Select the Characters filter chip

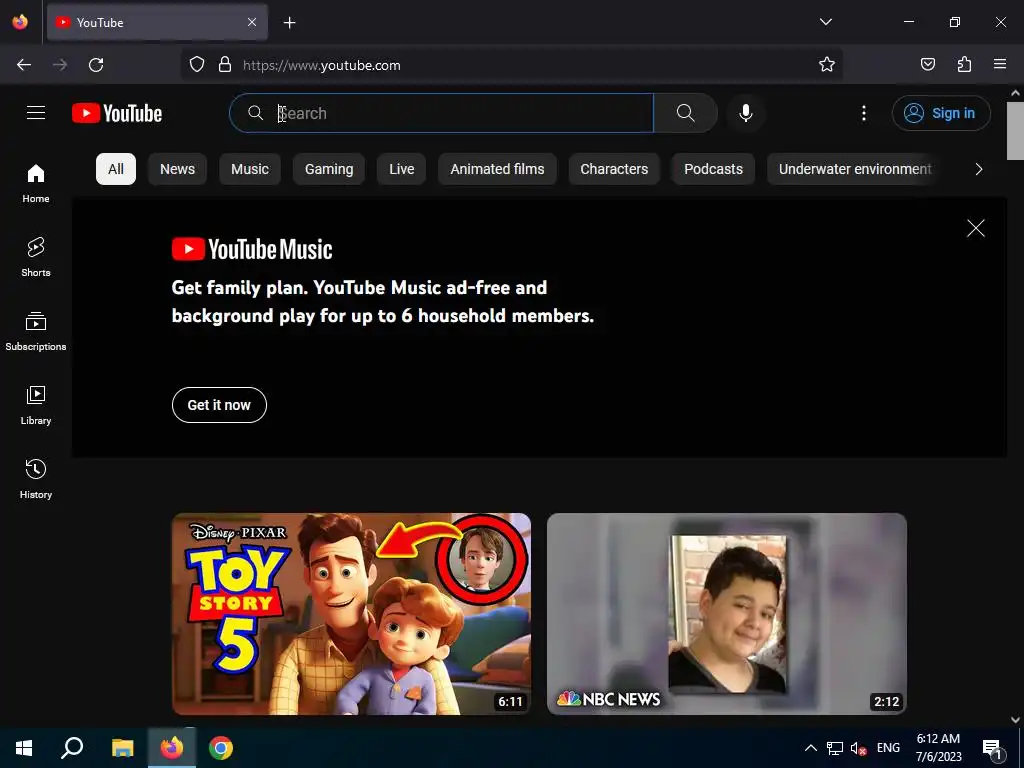click(615, 169)
